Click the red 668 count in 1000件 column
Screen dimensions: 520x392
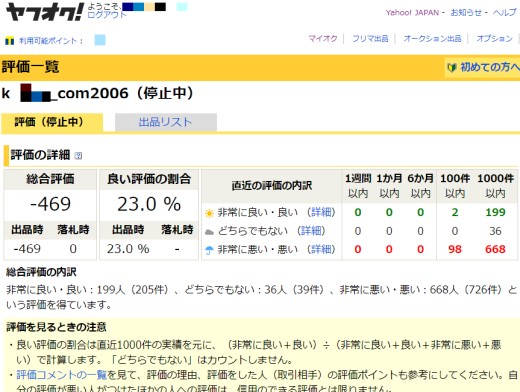point(495,249)
